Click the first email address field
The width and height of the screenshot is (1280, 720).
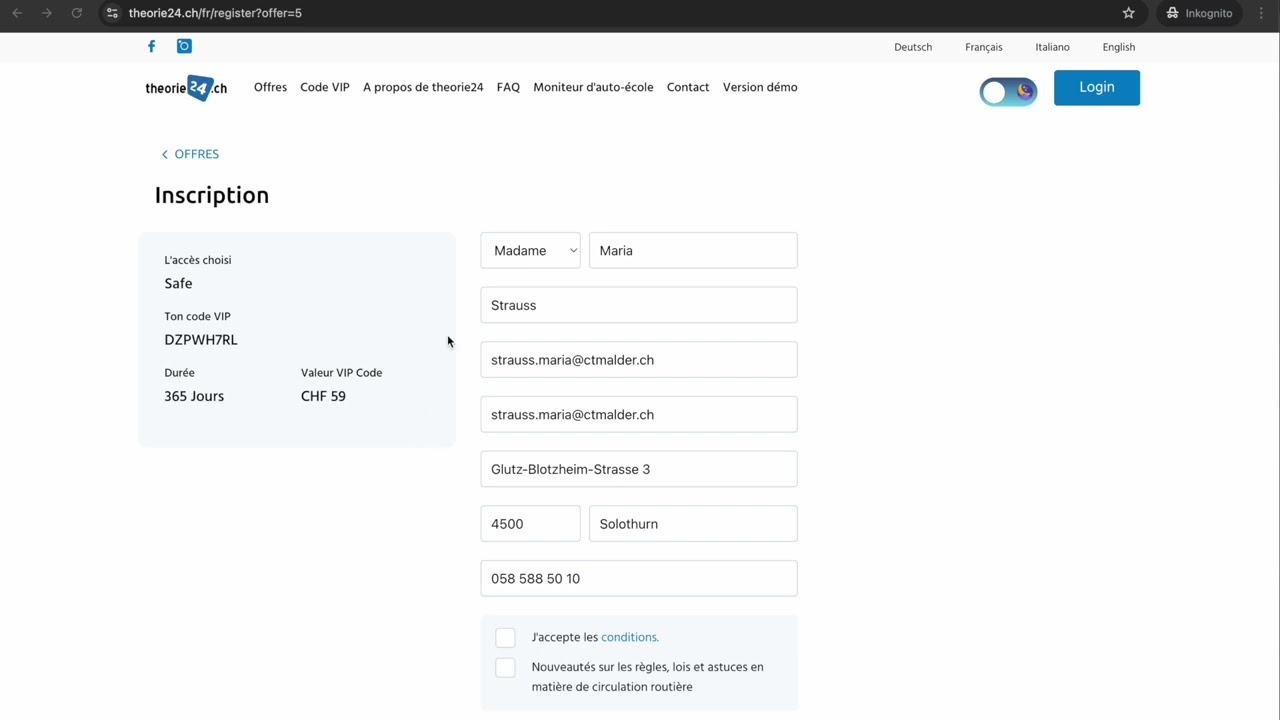(x=639, y=360)
